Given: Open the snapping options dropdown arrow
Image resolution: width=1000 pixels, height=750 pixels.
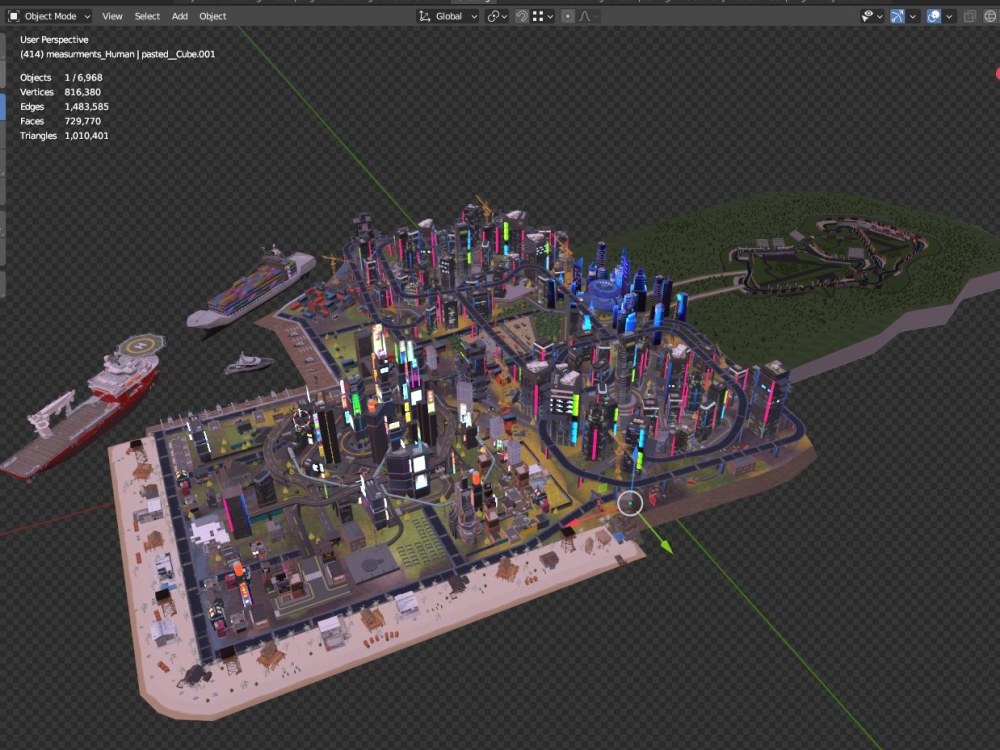Looking at the screenshot, I should [550, 15].
